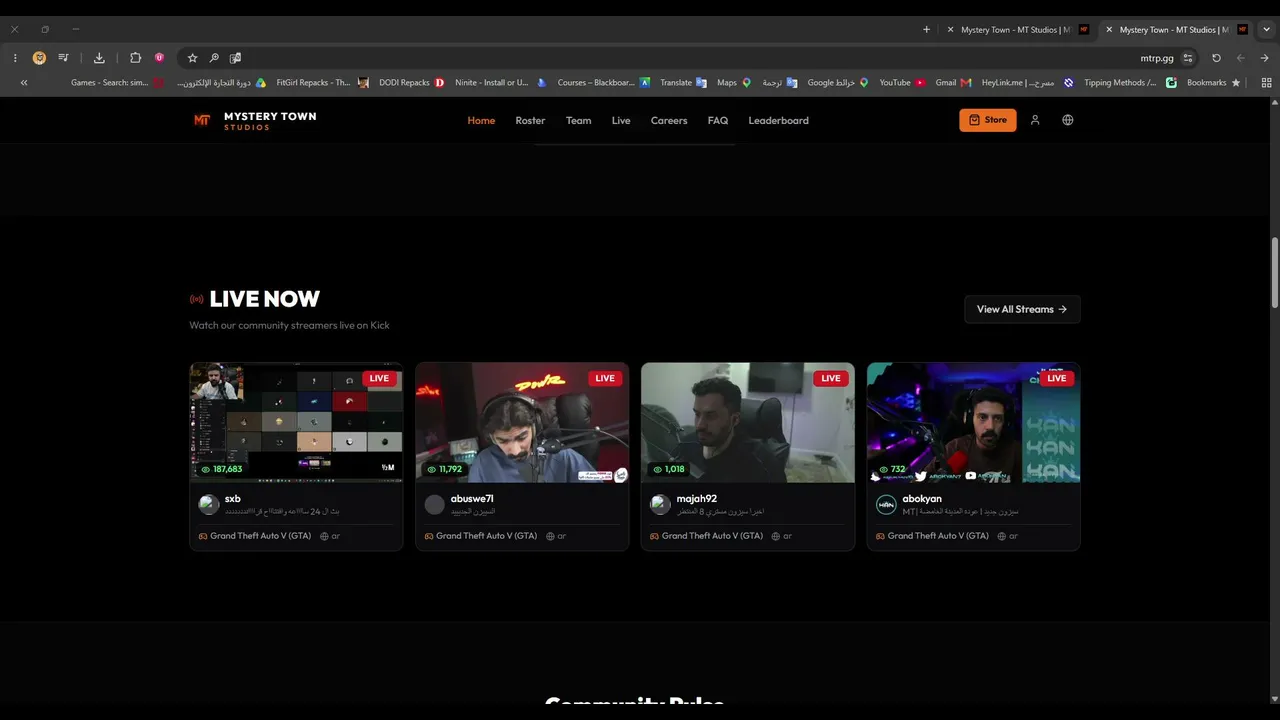Click abuswe71's streamer avatar

[x=435, y=504]
